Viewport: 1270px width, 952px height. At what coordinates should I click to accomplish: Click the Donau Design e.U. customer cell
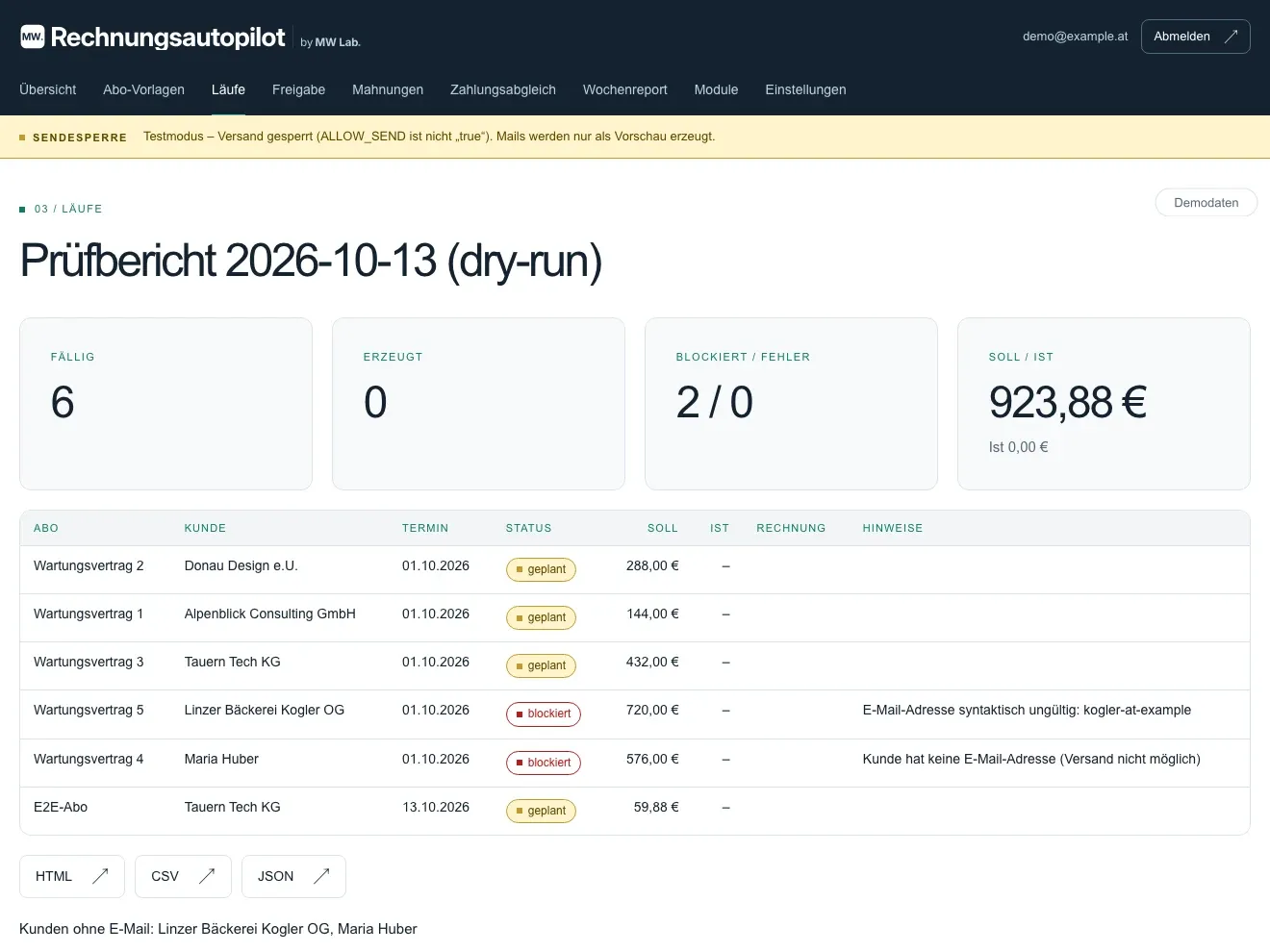coord(241,565)
